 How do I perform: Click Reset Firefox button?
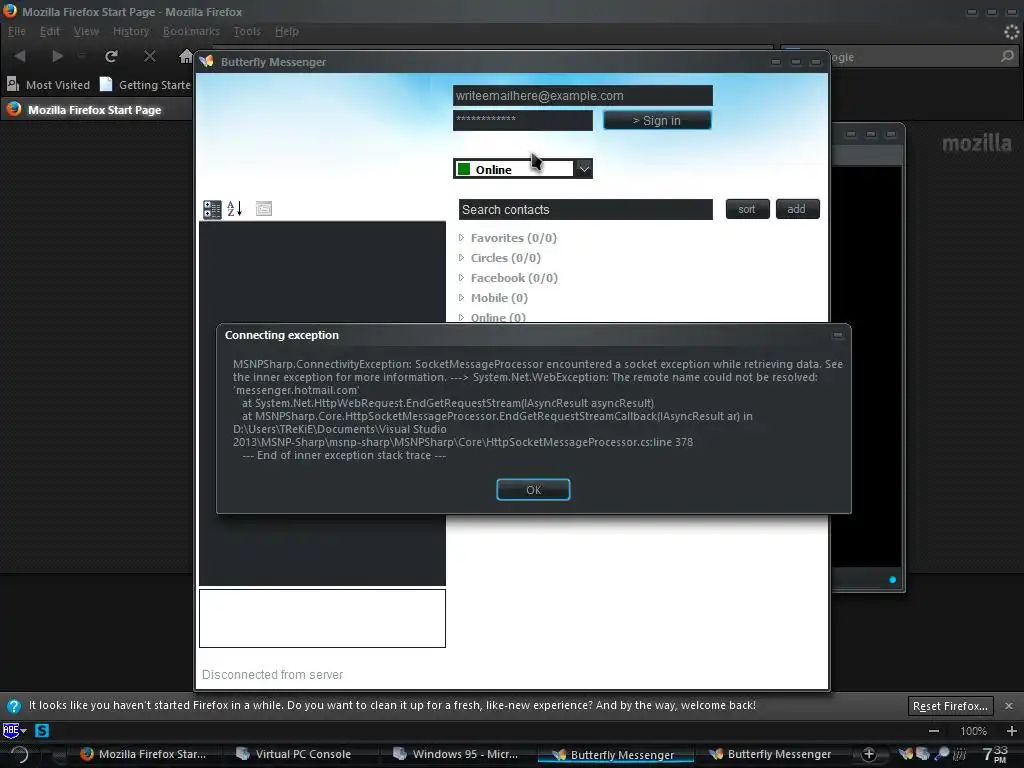click(950, 706)
